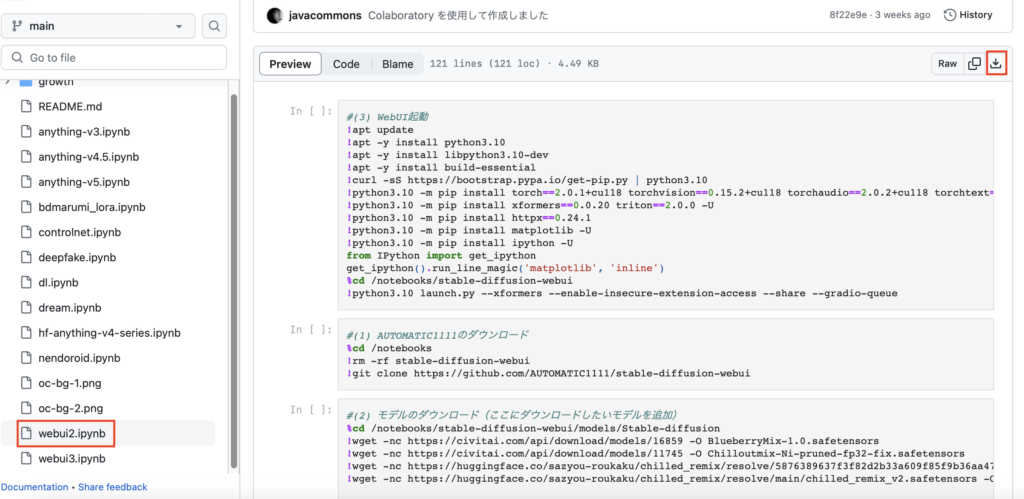The width and height of the screenshot is (1024, 499).
Task: Click the Share feedback link
Action: point(112,487)
